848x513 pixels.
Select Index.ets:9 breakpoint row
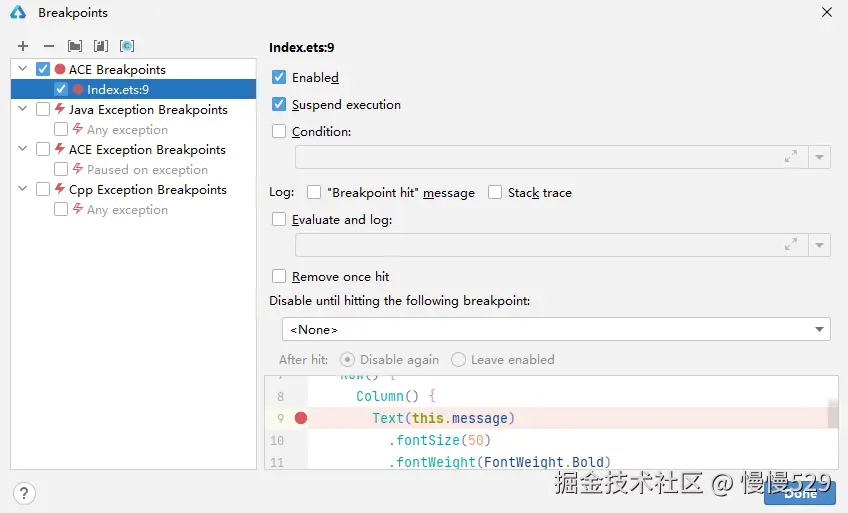133,89
